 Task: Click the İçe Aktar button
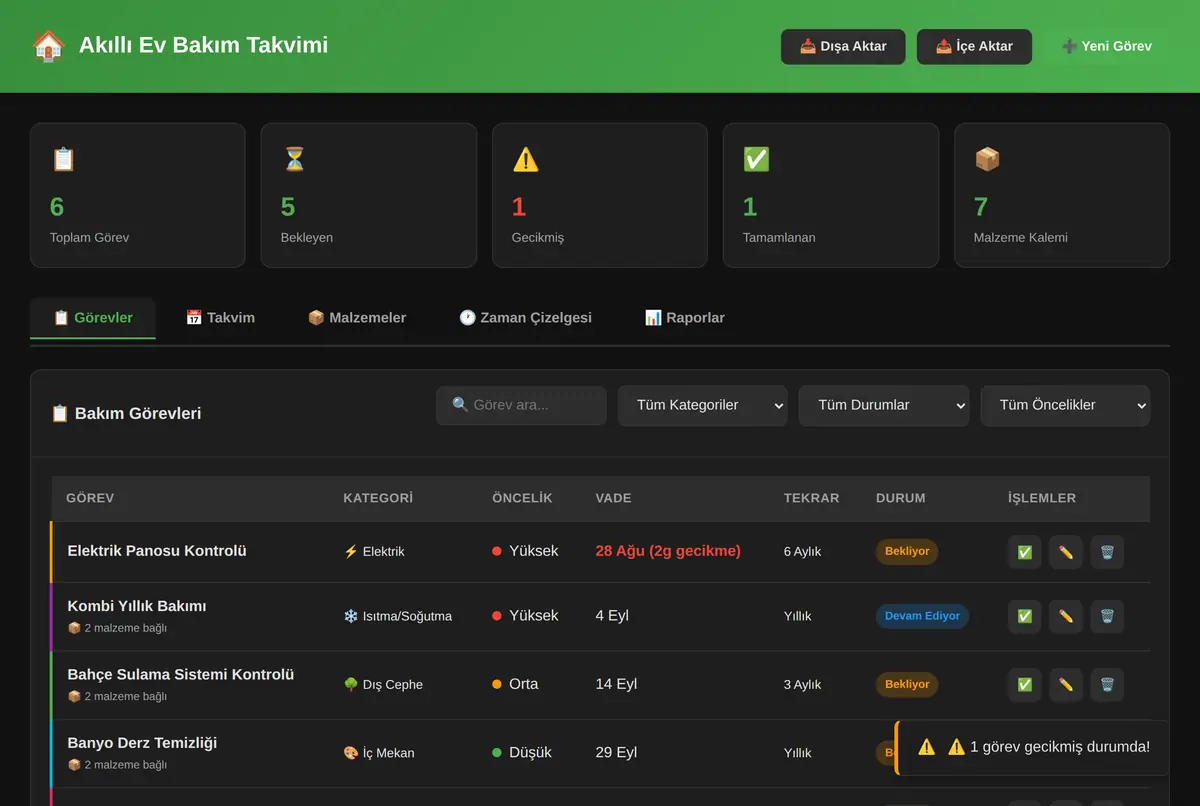coord(974,47)
